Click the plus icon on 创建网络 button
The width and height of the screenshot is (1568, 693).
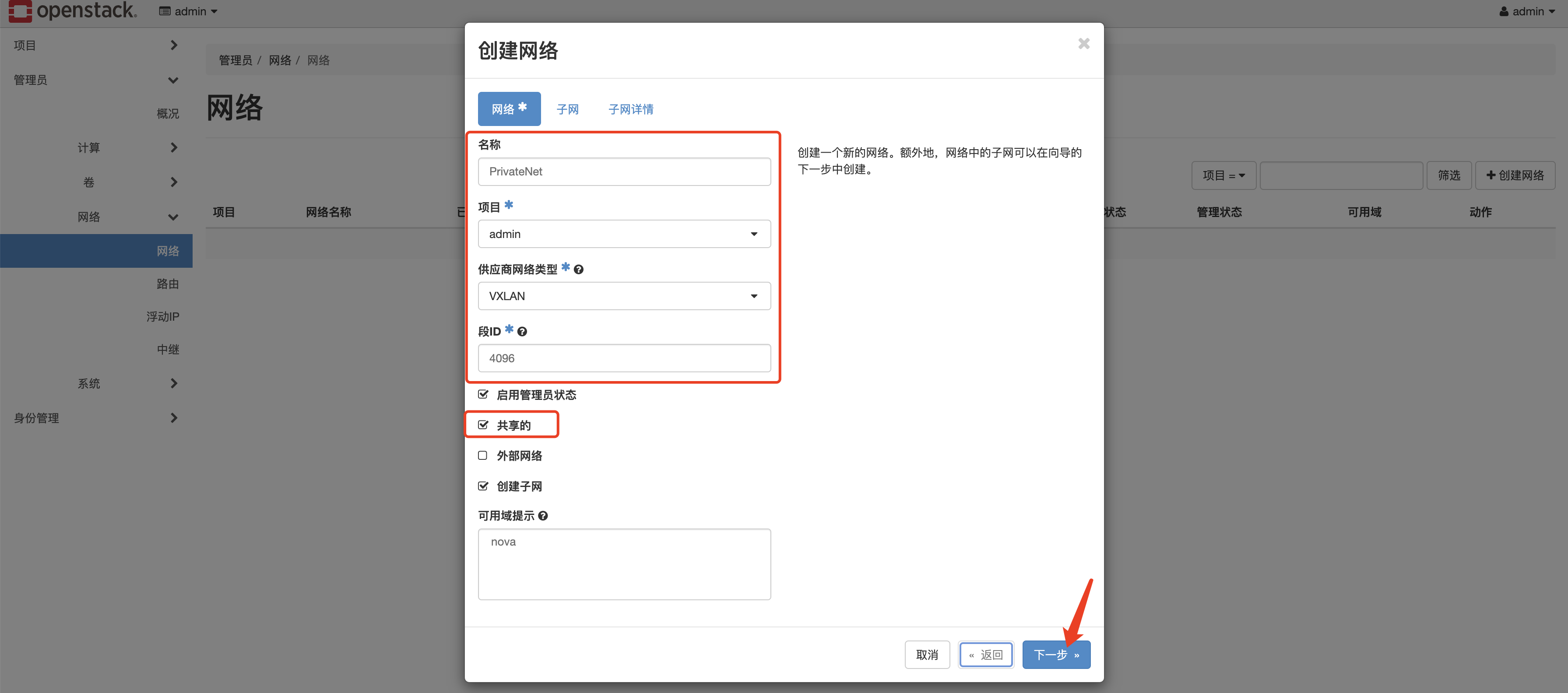click(1491, 175)
